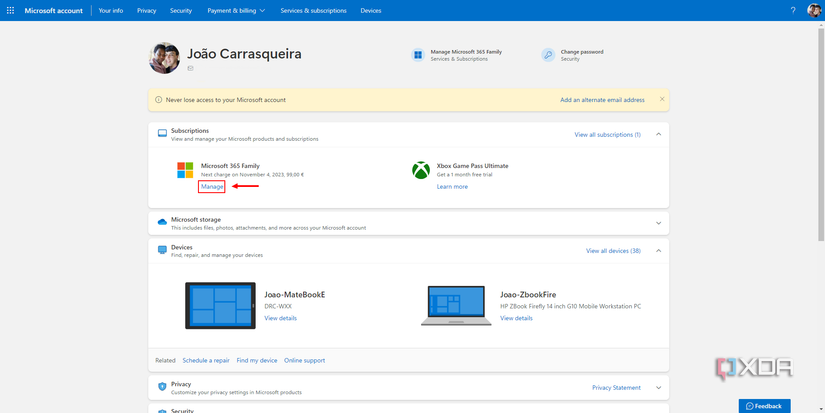The width and height of the screenshot is (825, 413).
Task: Click the help question mark icon
Action: click(x=793, y=10)
